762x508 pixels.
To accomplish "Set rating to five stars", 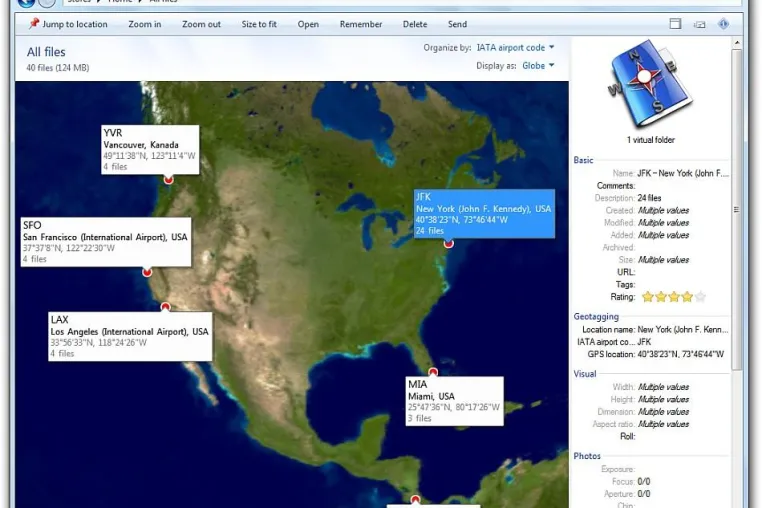I will point(700,297).
